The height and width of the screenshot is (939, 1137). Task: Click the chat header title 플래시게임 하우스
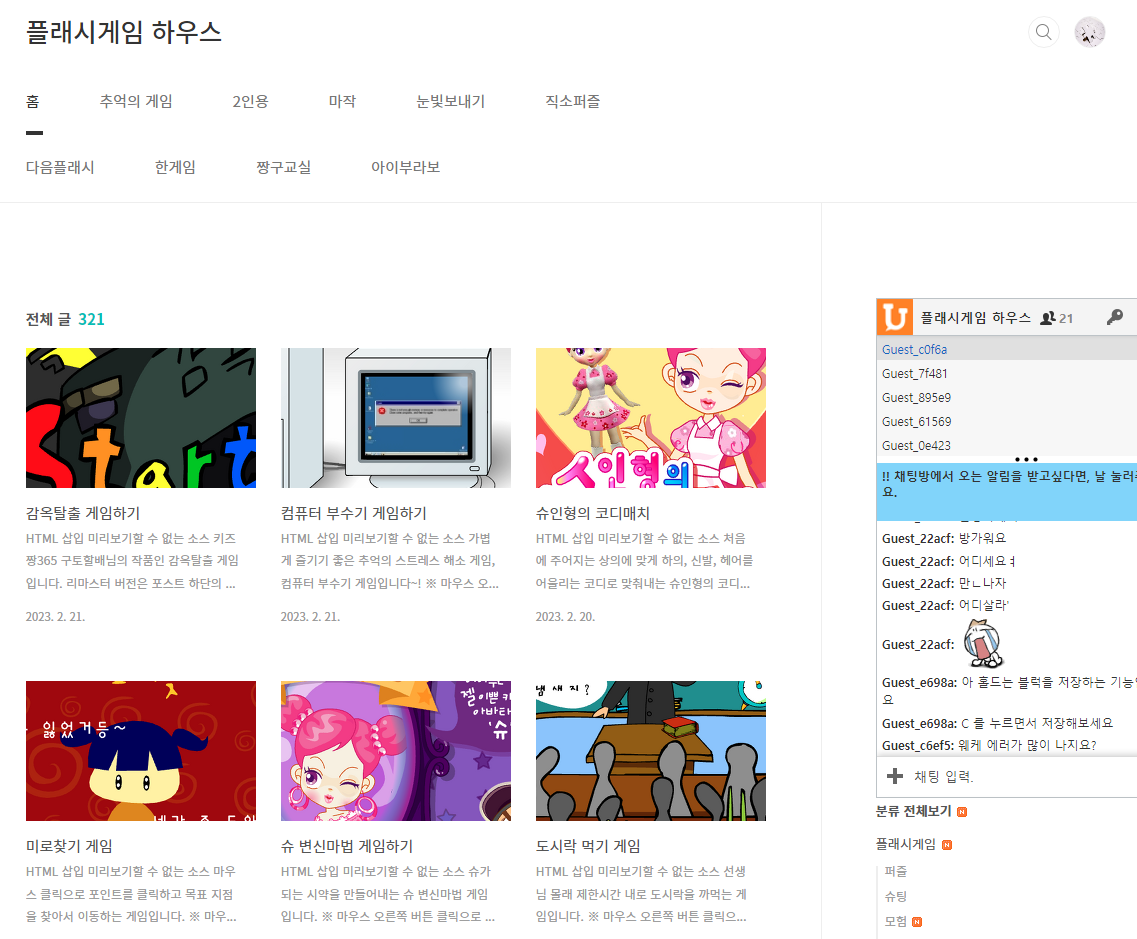tap(975, 318)
